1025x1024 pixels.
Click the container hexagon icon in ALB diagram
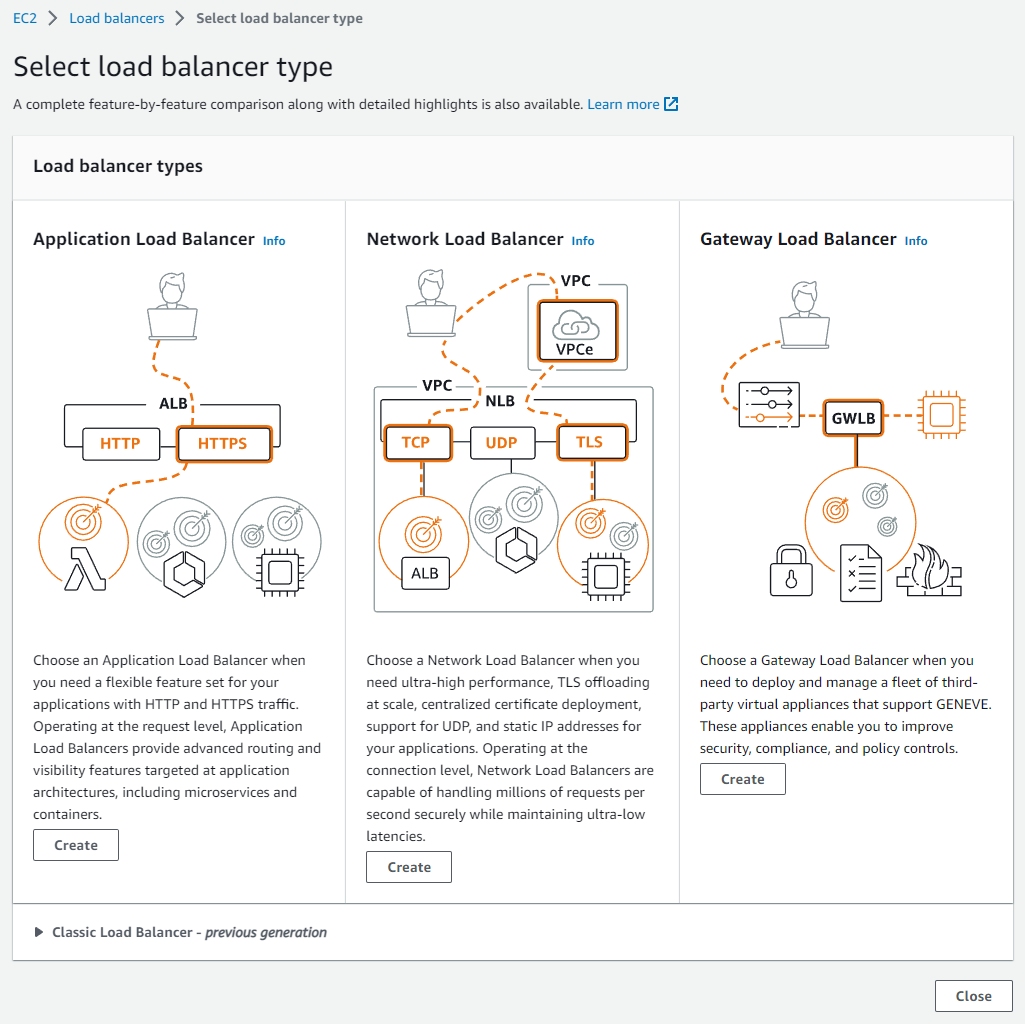[x=184, y=573]
